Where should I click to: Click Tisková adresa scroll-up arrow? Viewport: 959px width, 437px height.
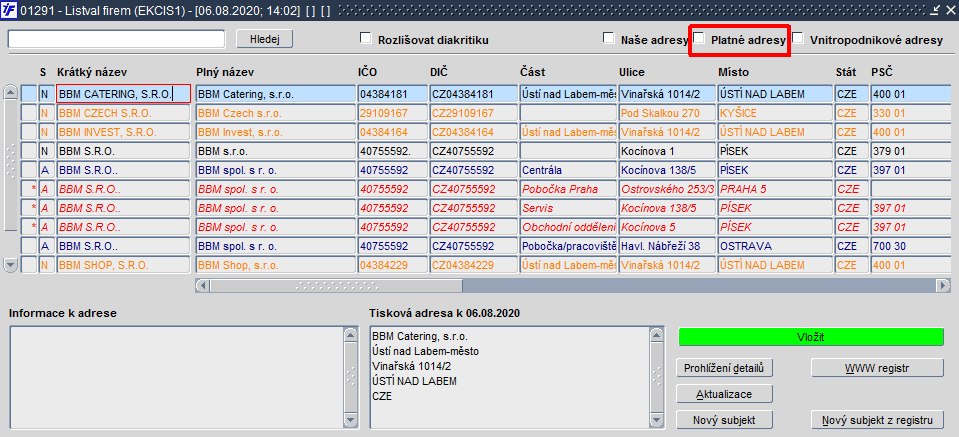point(656,335)
